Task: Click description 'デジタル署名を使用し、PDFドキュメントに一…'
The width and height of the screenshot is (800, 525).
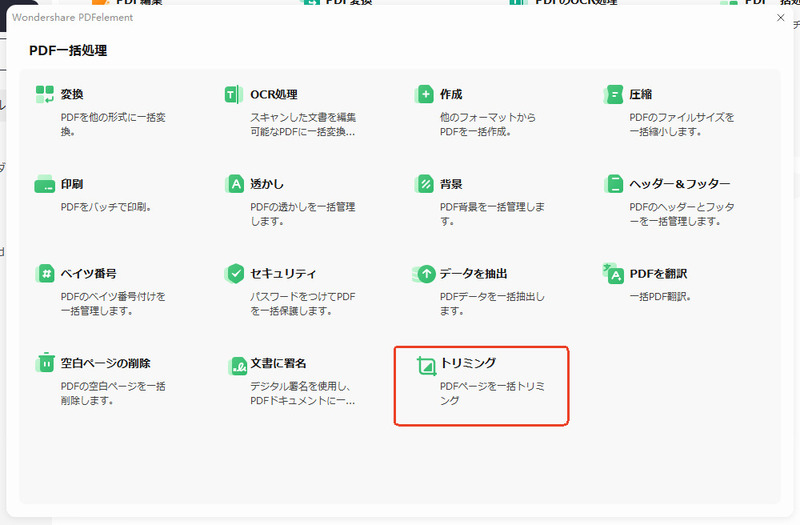Action: (303, 393)
